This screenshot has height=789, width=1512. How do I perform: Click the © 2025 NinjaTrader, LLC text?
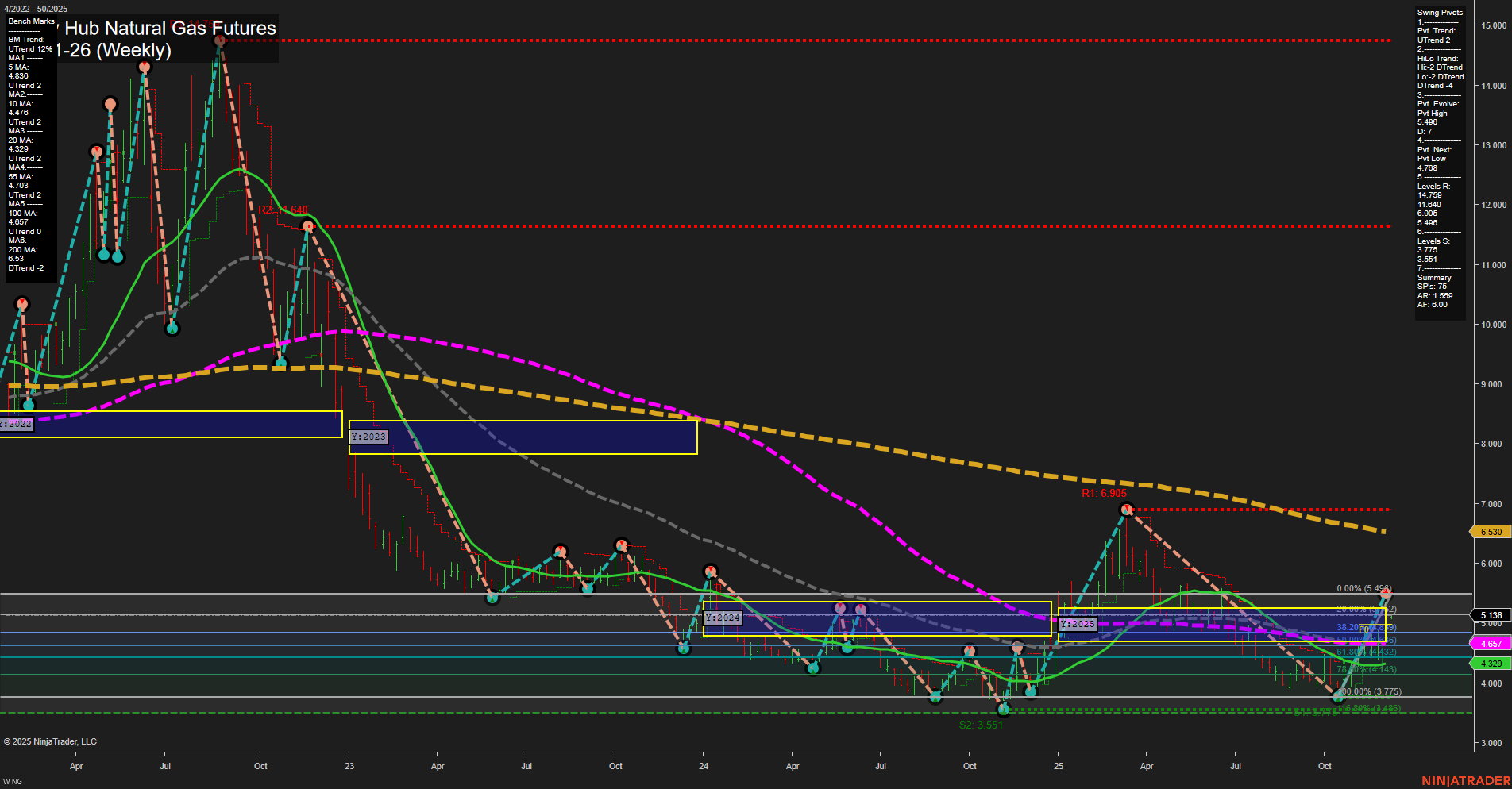(49, 741)
